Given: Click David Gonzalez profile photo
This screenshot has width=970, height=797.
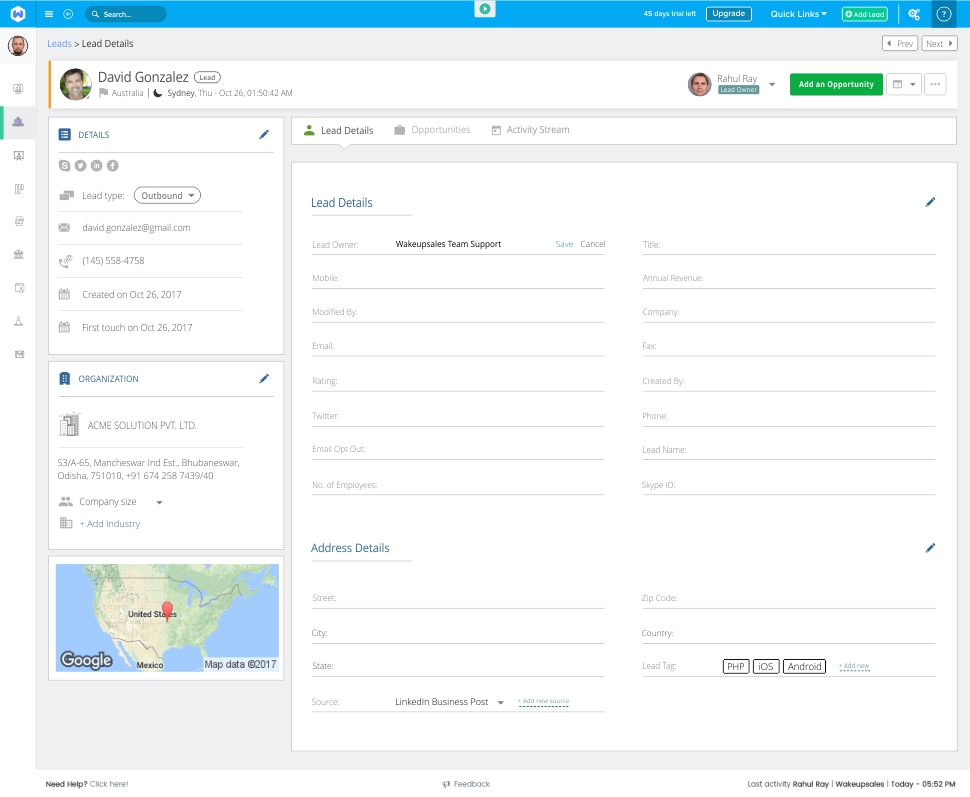Looking at the screenshot, I should point(75,84).
